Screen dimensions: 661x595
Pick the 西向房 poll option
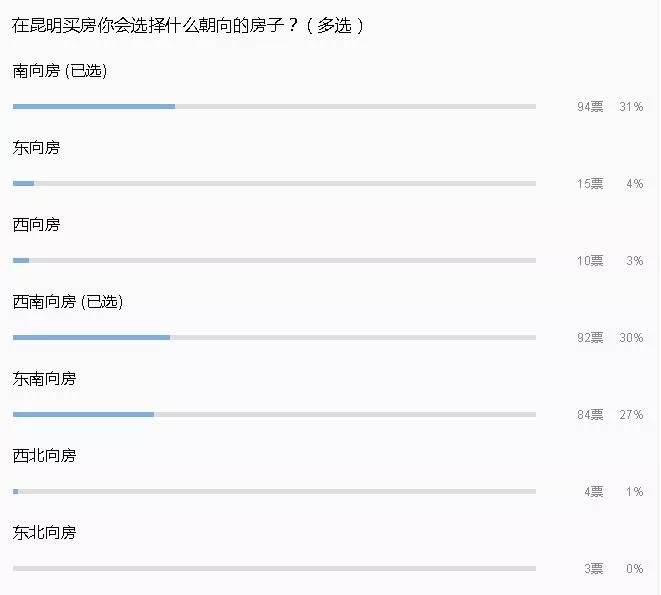(x=37, y=225)
